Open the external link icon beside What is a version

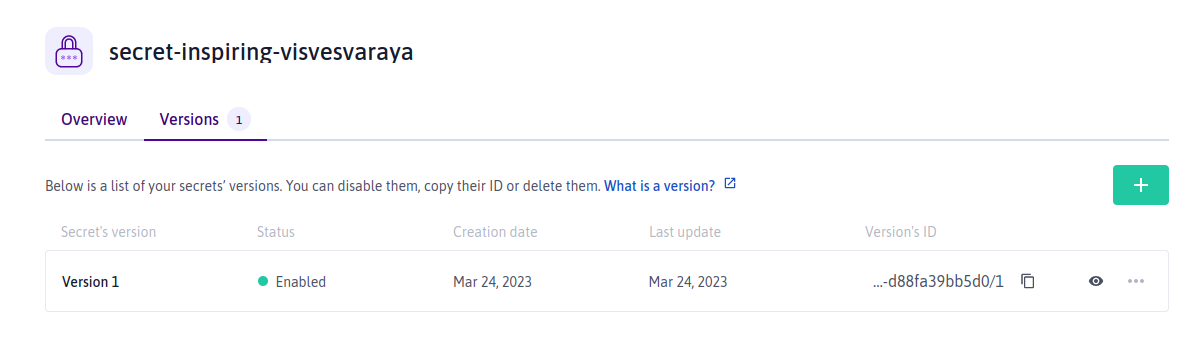[730, 184]
